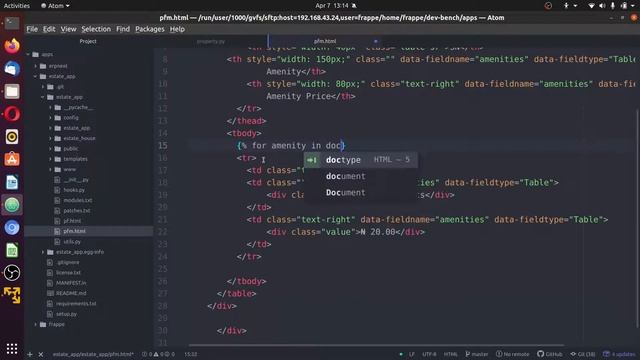The width and height of the screenshot is (640, 360).
Task: Open pf.html in the tree
Action: click(x=72, y=221)
